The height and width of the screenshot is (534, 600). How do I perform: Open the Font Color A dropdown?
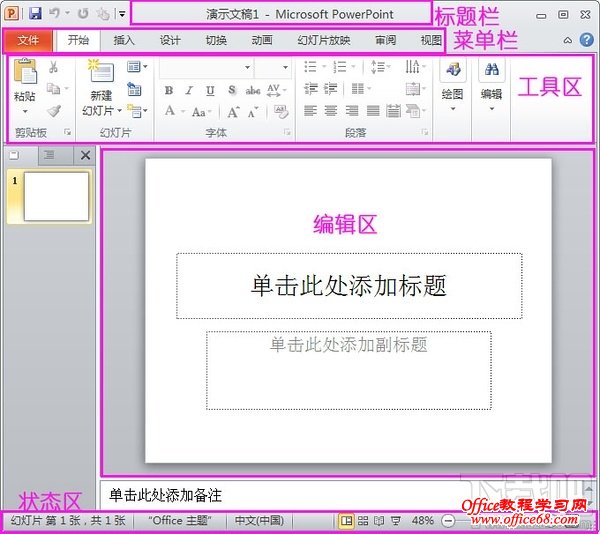(x=174, y=112)
